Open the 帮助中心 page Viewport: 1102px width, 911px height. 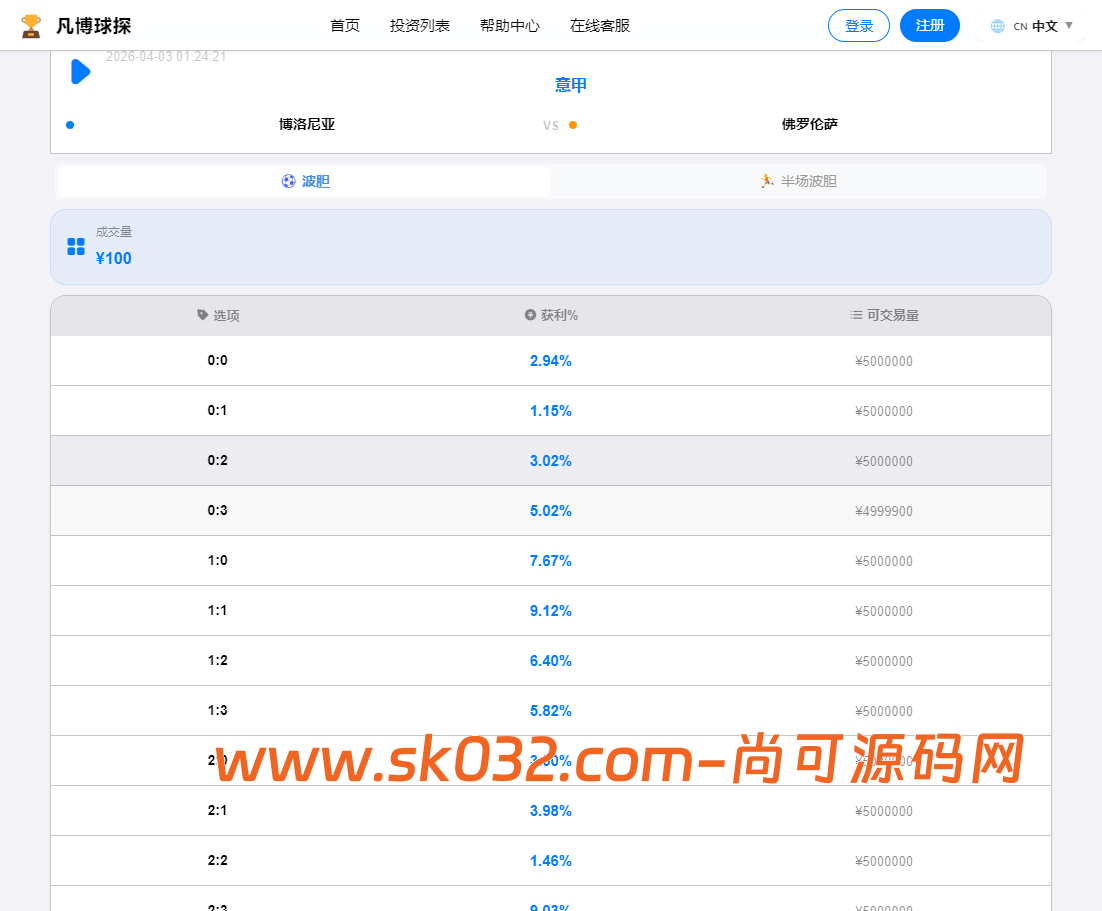pos(510,26)
